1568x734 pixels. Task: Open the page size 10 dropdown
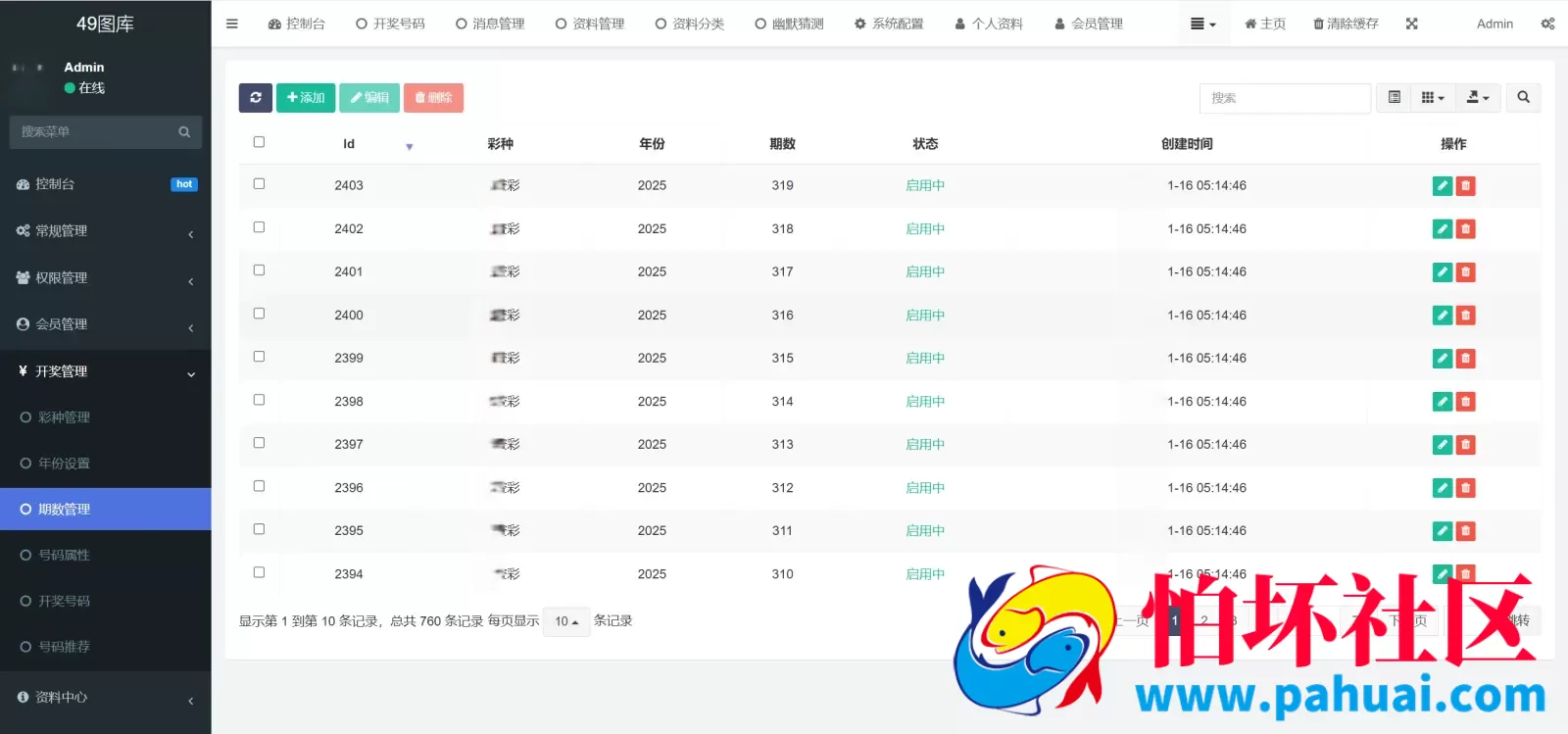pyautogui.click(x=566, y=621)
